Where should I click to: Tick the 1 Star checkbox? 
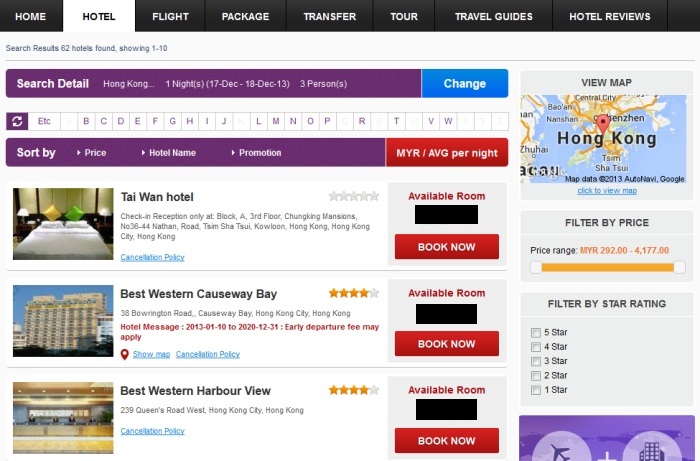click(536, 390)
